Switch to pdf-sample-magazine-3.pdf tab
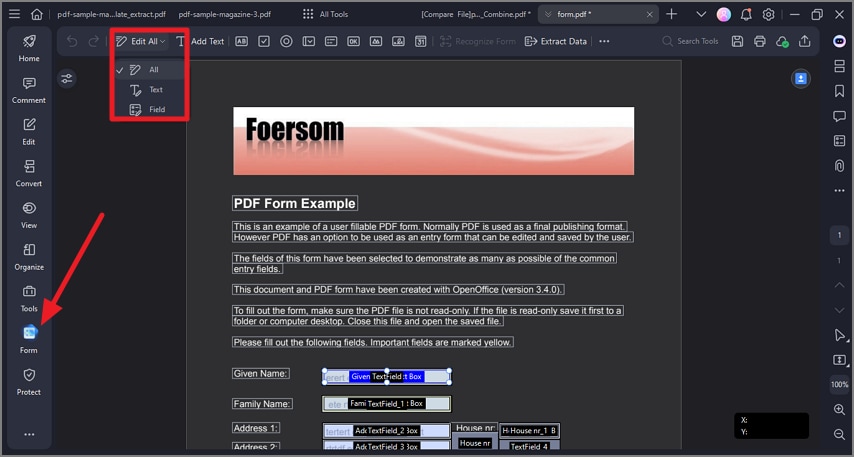The width and height of the screenshot is (854, 457). (224, 14)
